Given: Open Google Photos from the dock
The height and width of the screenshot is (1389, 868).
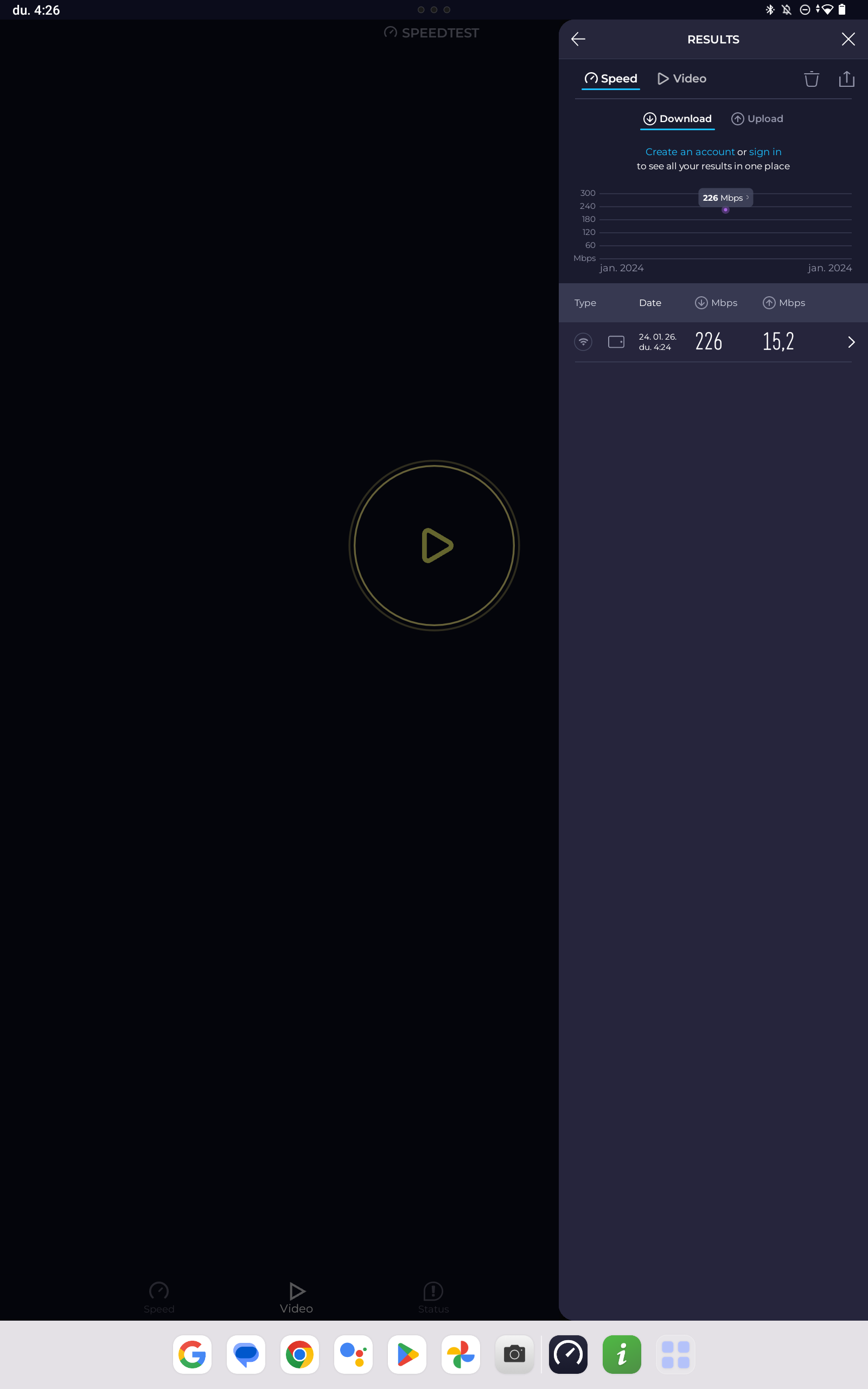Looking at the screenshot, I should coord(461,1355).
